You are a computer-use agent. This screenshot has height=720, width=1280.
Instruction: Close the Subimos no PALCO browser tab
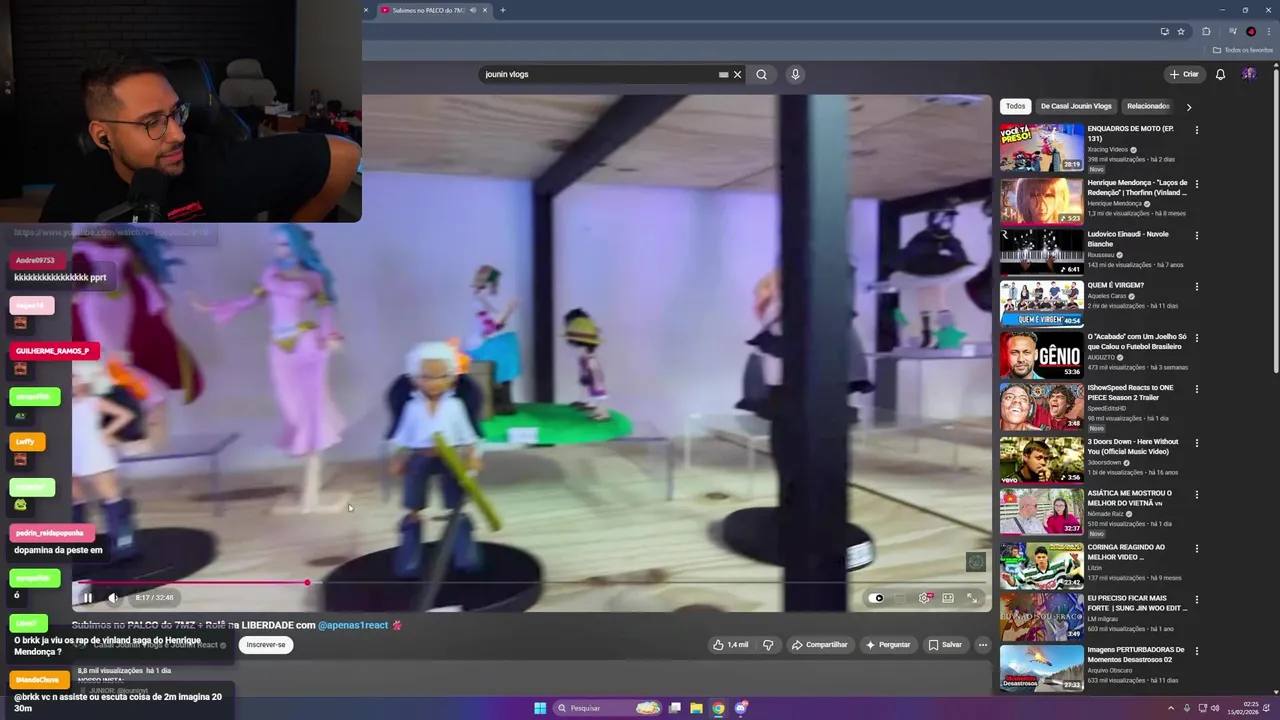click(x=485, y=10)
